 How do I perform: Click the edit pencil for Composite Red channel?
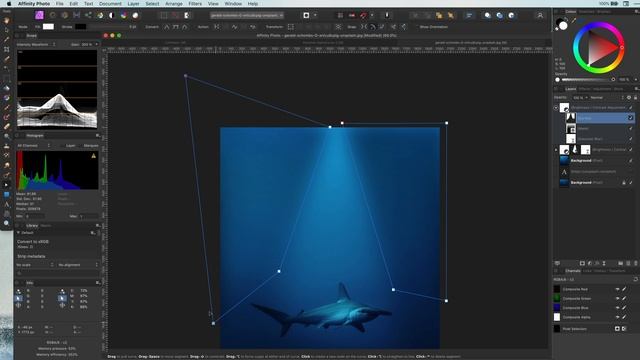(624, 289)
